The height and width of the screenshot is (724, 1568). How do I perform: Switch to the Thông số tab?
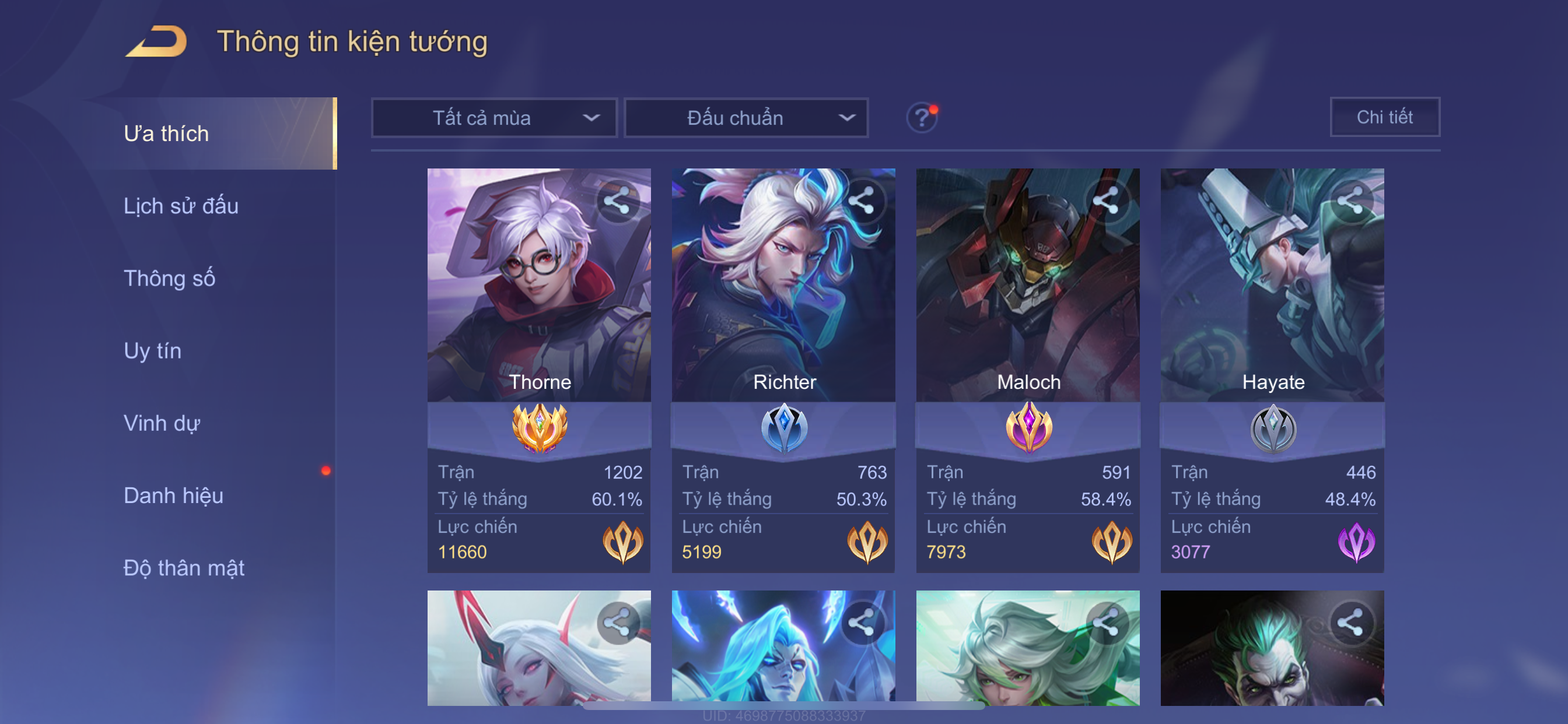point(169,279)
